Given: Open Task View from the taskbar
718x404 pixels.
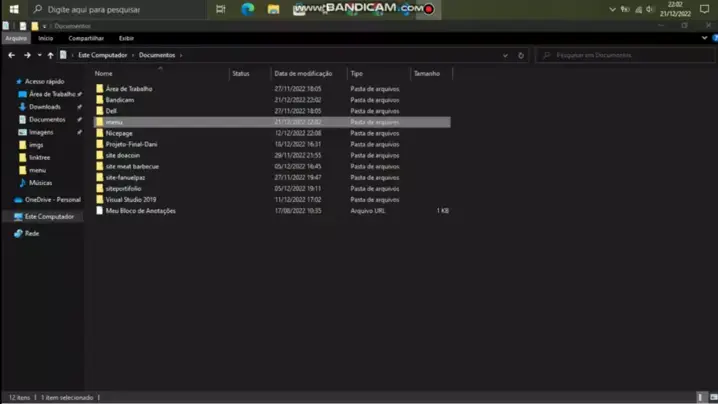Looking at the screenshot, I should [x=221, y=9].
